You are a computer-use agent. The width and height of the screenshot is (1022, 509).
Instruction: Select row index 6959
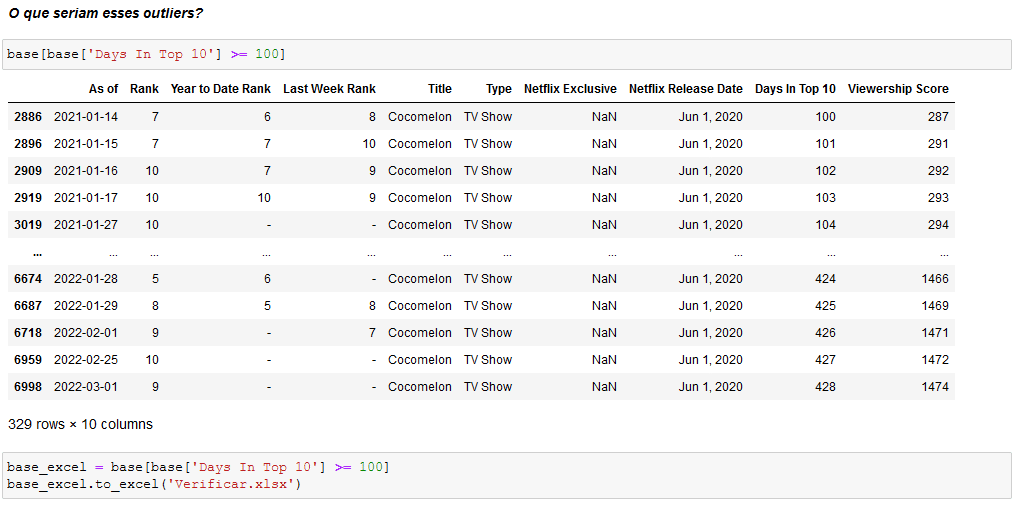click(28, 359)
